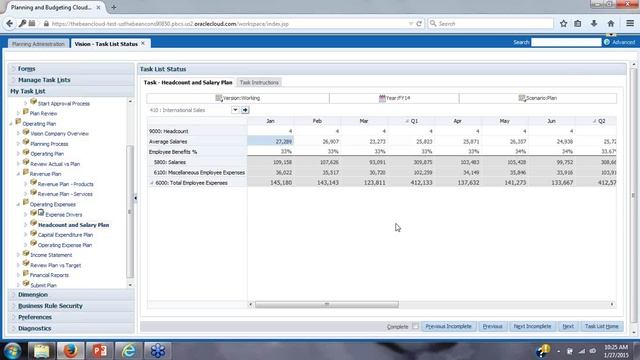Switch to the Task Instructions tab
Screen dimensions: 640x360
pyautogui.click(x=259, y=82)
